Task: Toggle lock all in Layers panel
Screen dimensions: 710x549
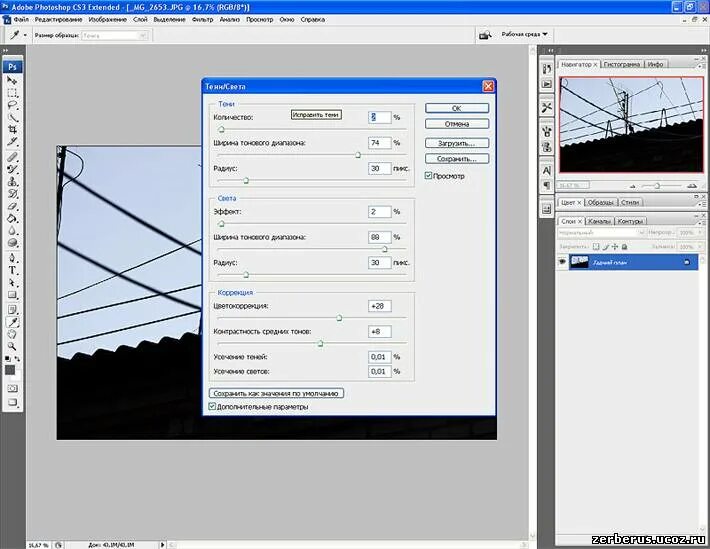Action: 624,247
